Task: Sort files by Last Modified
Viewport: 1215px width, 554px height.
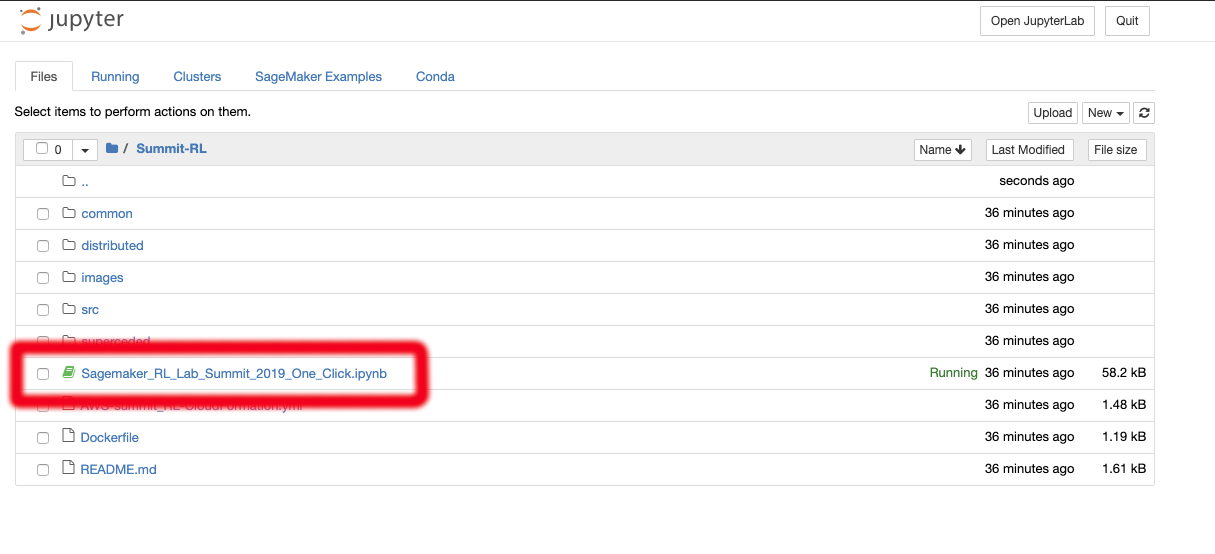Action: (1028, 150)
